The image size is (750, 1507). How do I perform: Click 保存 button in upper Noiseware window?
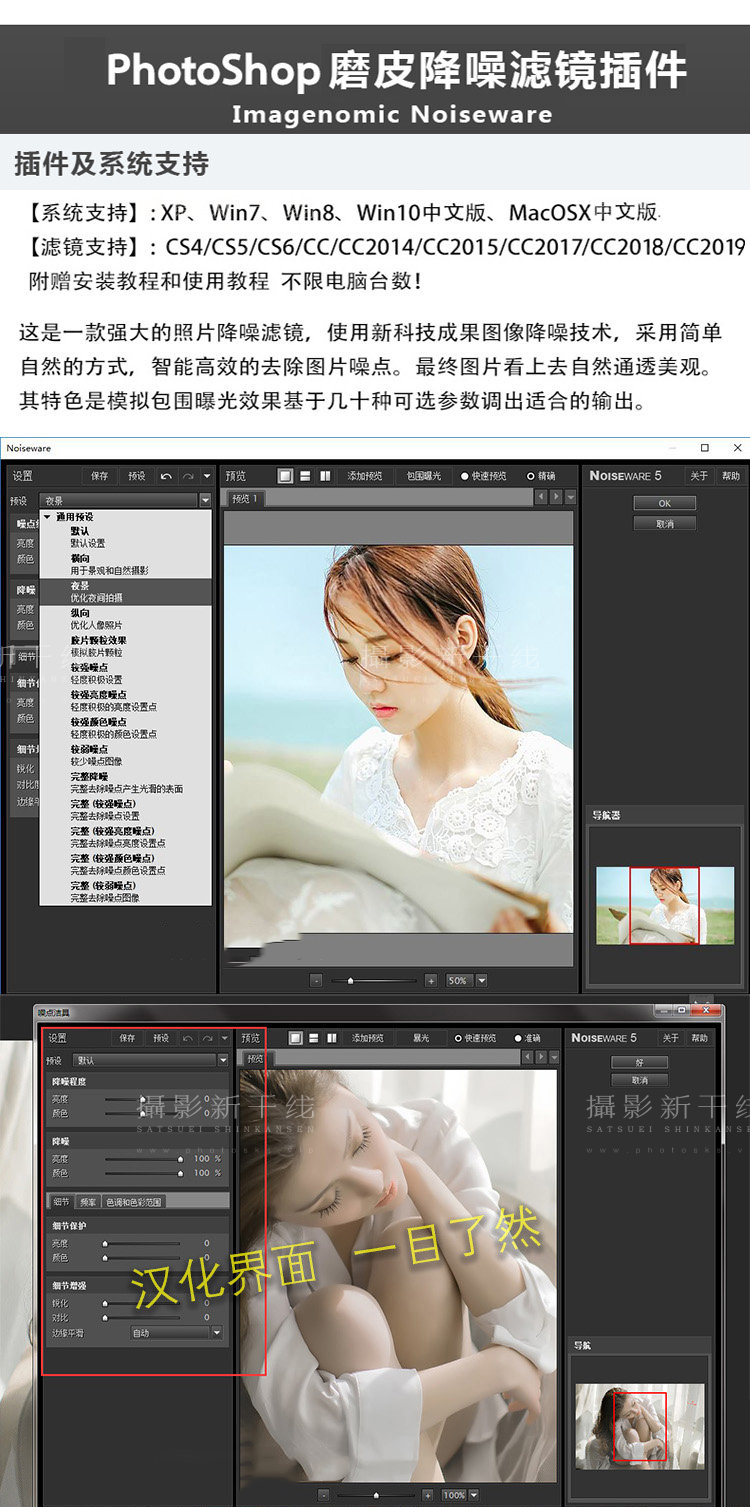point(99,476)
